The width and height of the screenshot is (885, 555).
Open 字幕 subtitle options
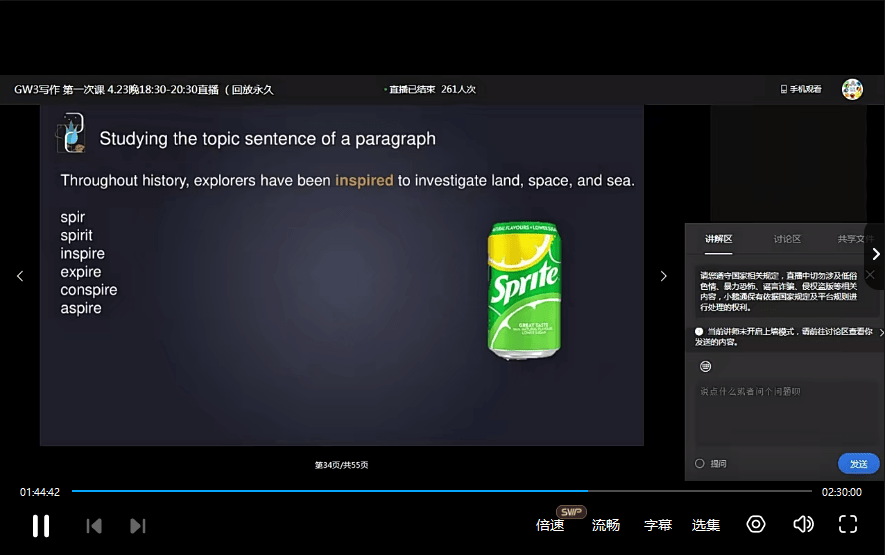tap(658, 525)
